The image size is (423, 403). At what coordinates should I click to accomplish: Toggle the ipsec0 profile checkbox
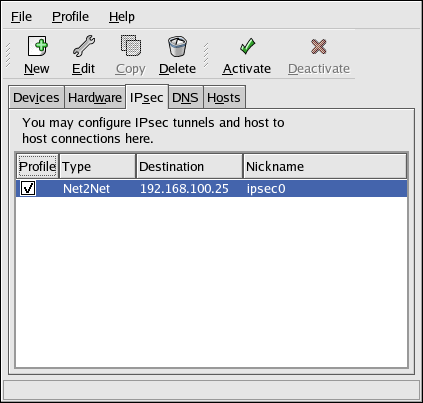click(28, 188)
